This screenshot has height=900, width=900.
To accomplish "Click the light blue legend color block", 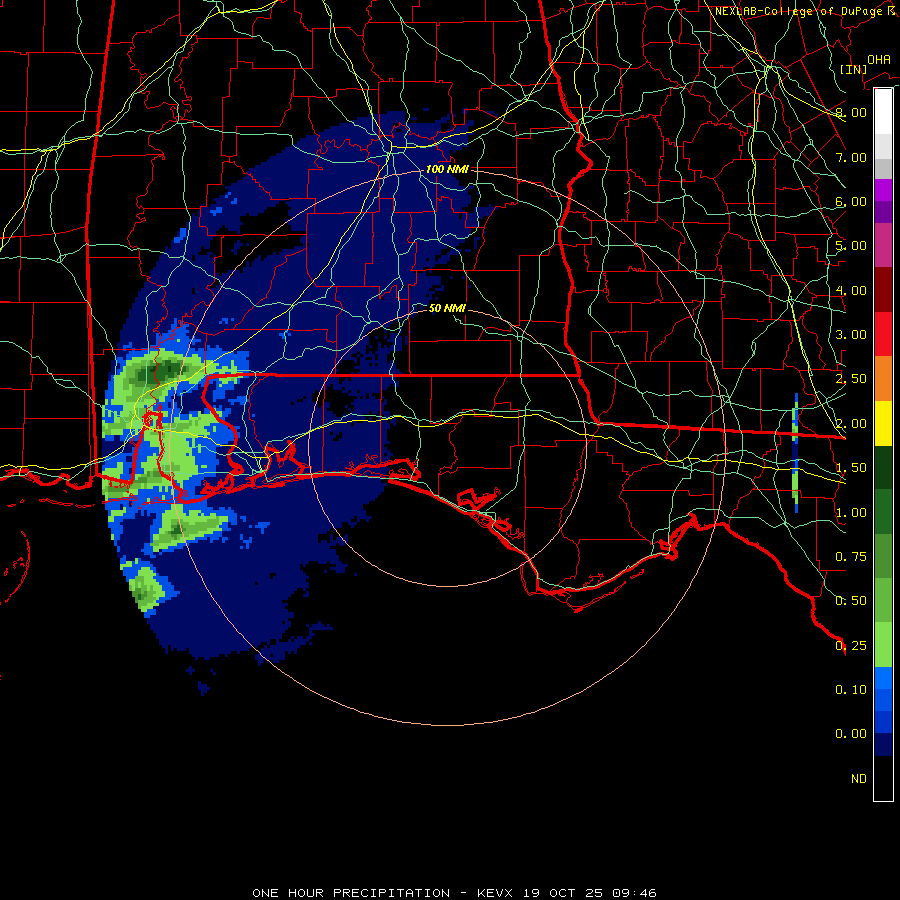I will 883,678.
